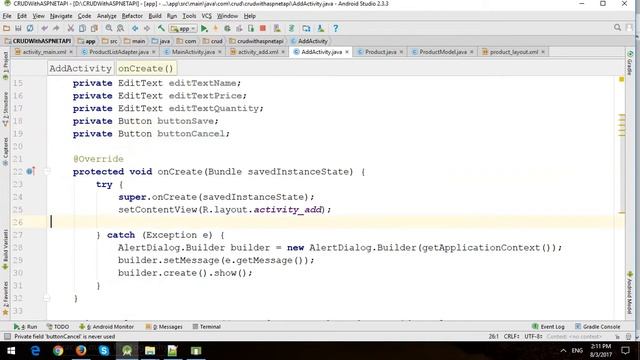Open the Run tool window button
The image size is (640, 360).
(25, 327)
